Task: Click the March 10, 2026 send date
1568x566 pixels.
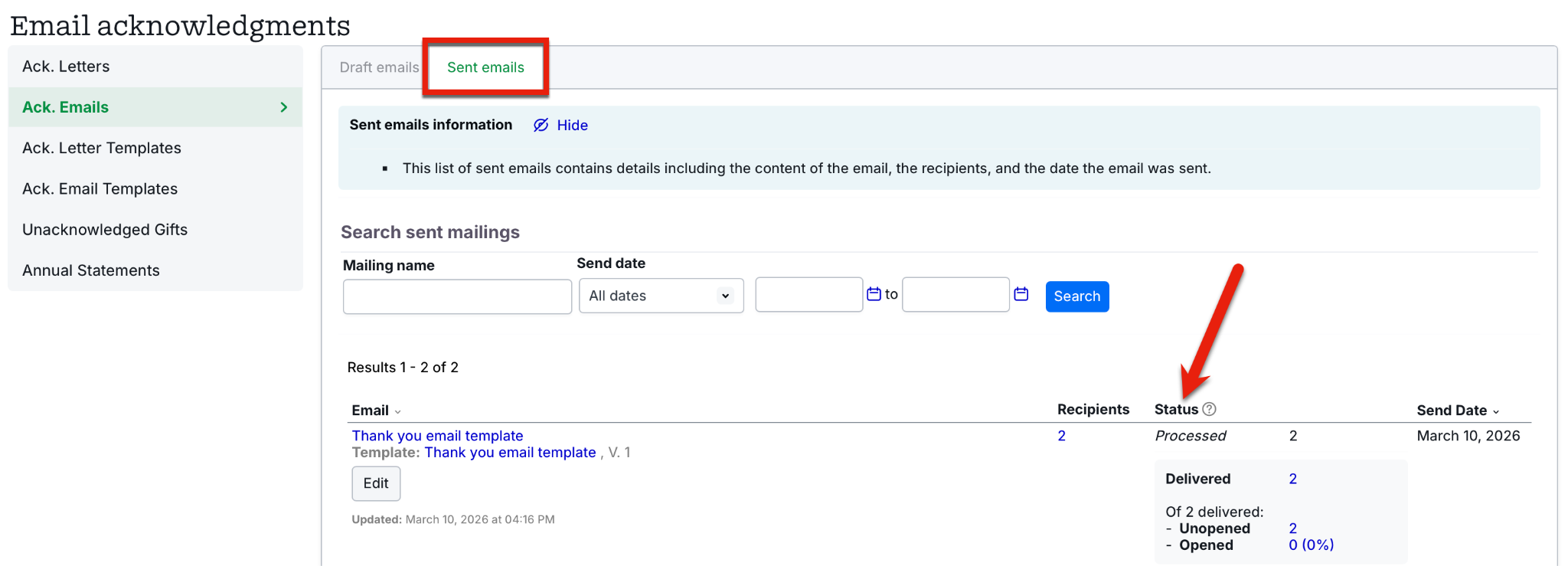Action: pyautogui.click(x=1468, y=436)
